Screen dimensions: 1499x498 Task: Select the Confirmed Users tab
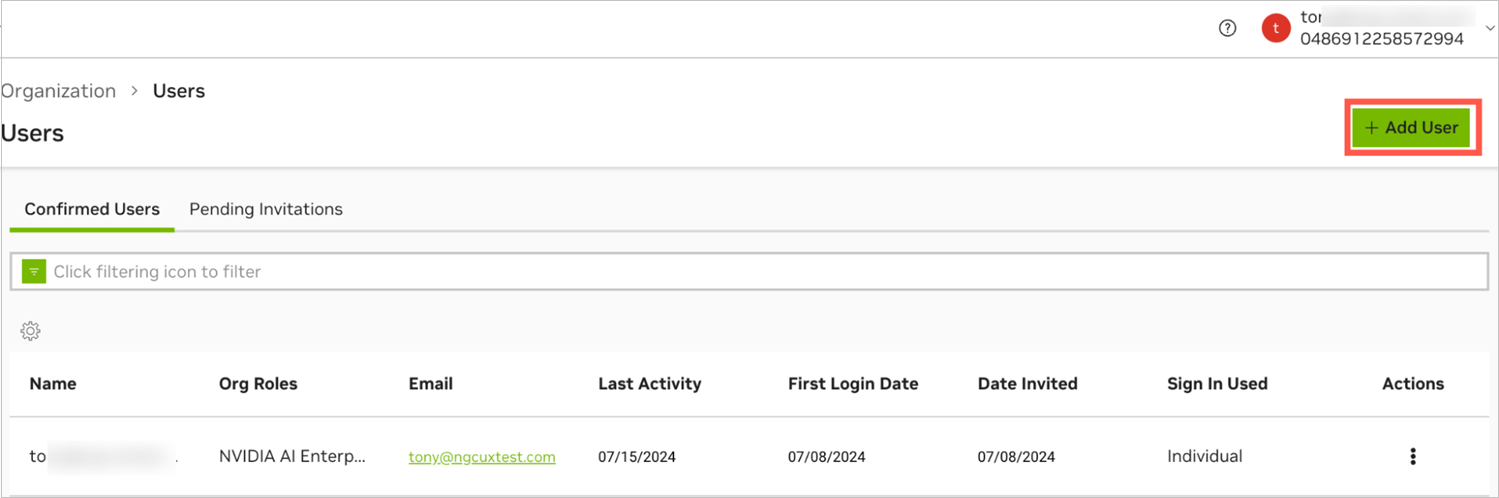tap(92, 209)
